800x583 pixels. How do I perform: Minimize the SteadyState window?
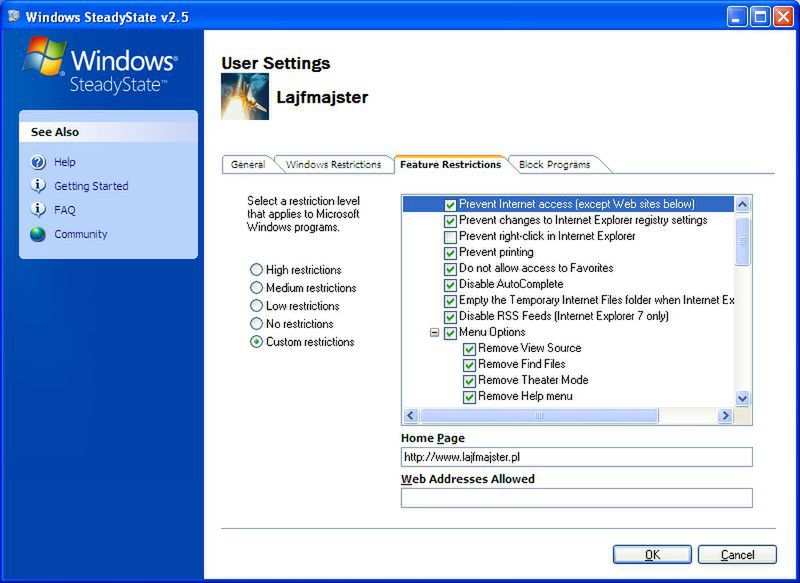[x=736, y=17]
